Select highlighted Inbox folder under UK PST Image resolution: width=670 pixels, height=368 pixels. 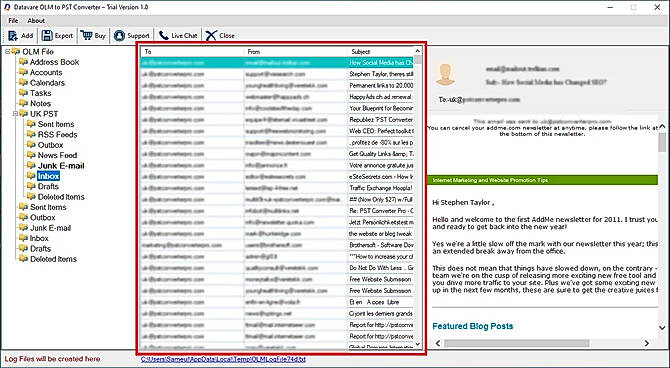point(48,176)
